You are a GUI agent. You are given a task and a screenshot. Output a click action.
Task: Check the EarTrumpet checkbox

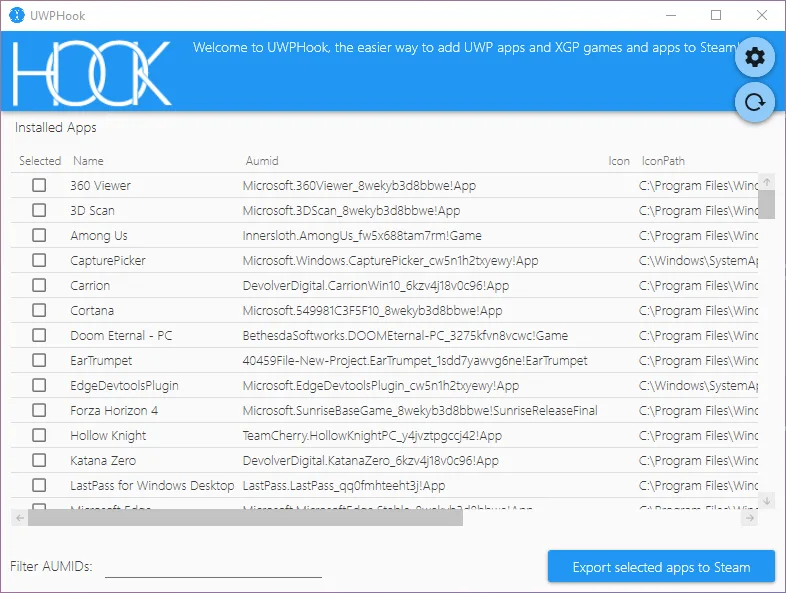point(39,360)
